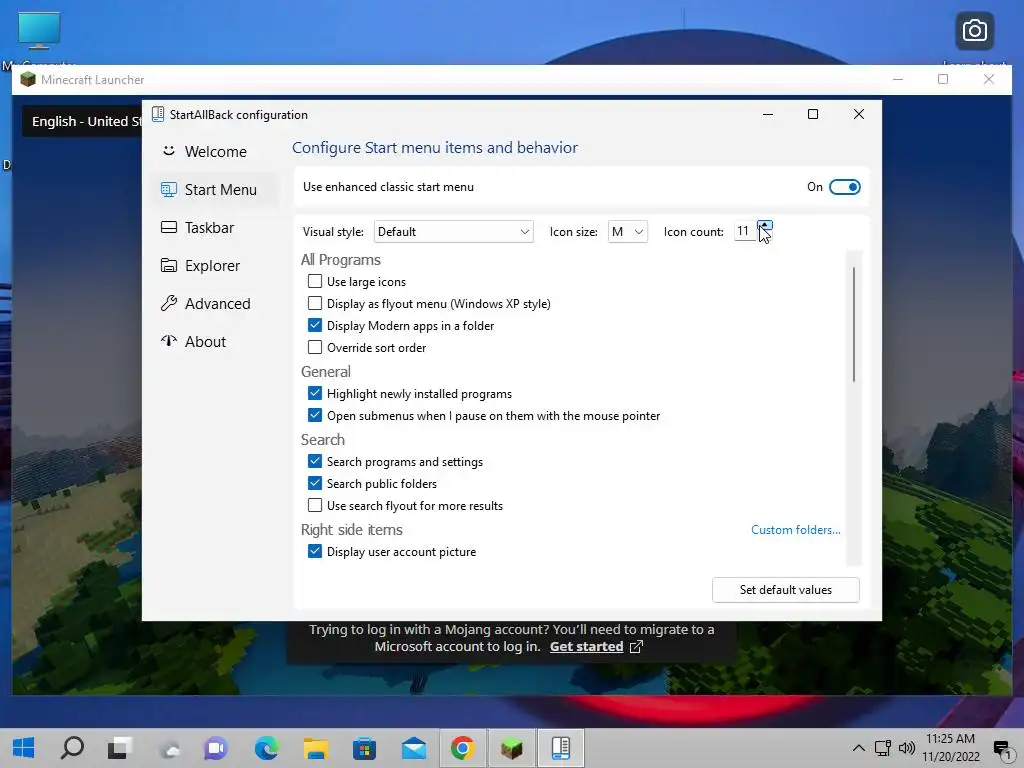Maximize the StartAllBack configuration window

[813, 114]
